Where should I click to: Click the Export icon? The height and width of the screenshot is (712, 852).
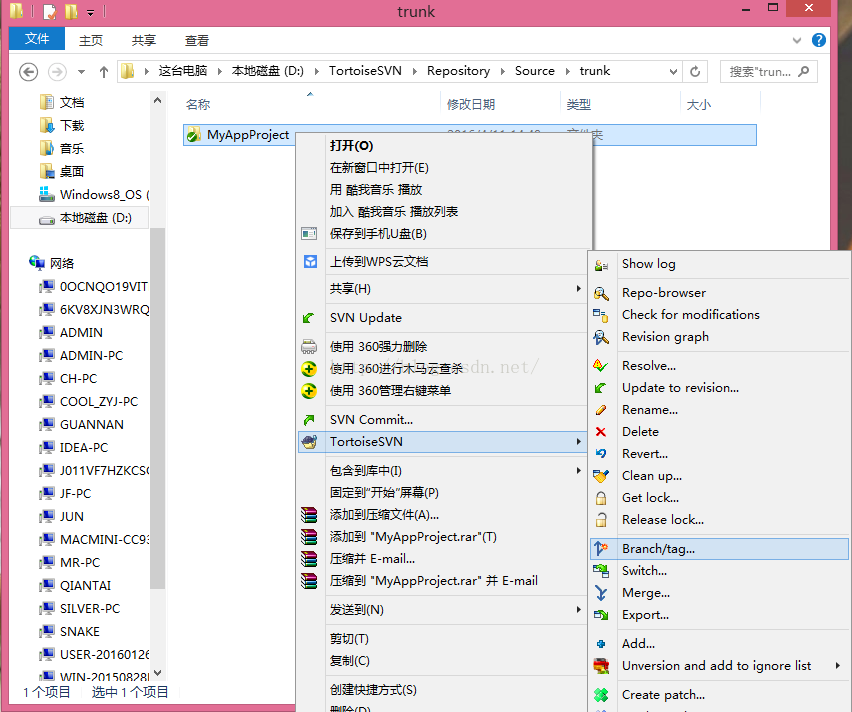pos(601,615)
